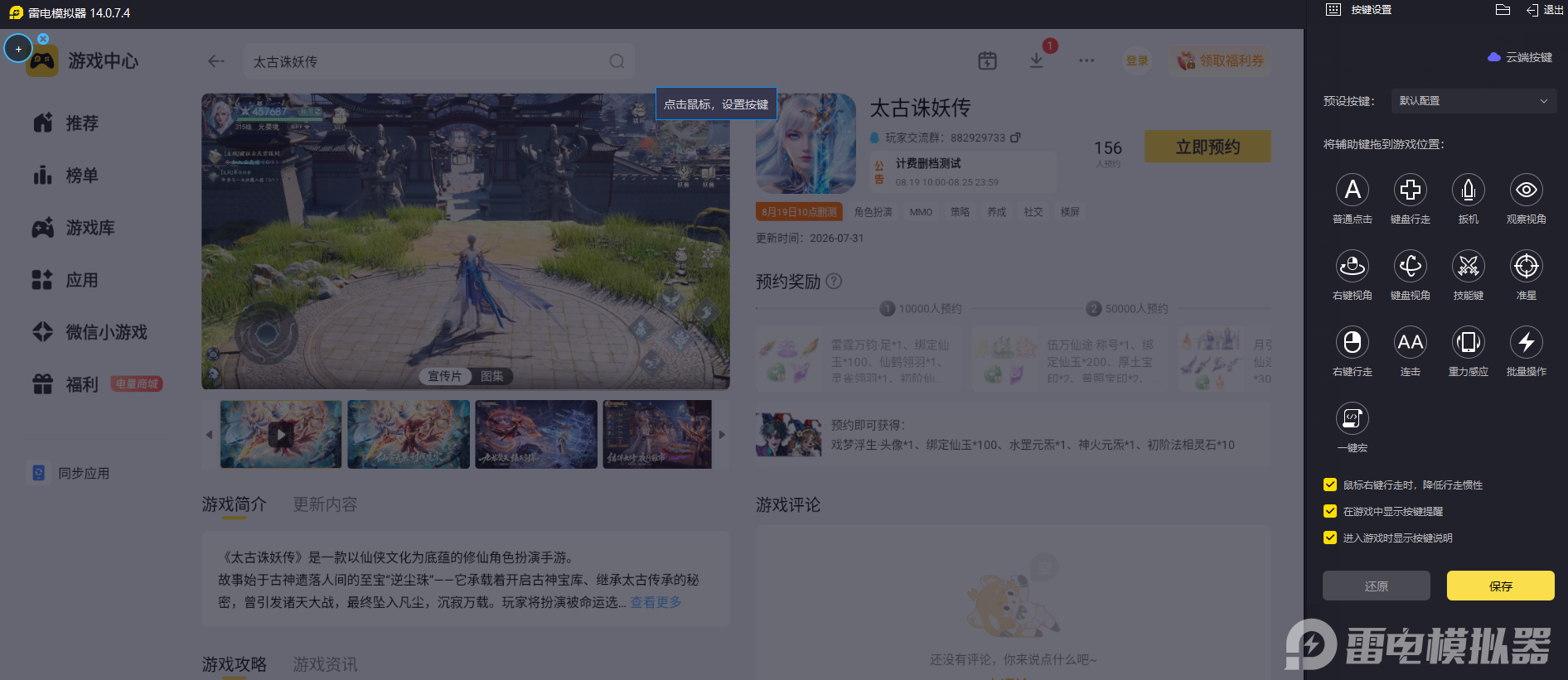Switch to the 游戏资讯 tab
Image resolution: width=1568 pixels, height=680 pixels.
coord(325,664)
